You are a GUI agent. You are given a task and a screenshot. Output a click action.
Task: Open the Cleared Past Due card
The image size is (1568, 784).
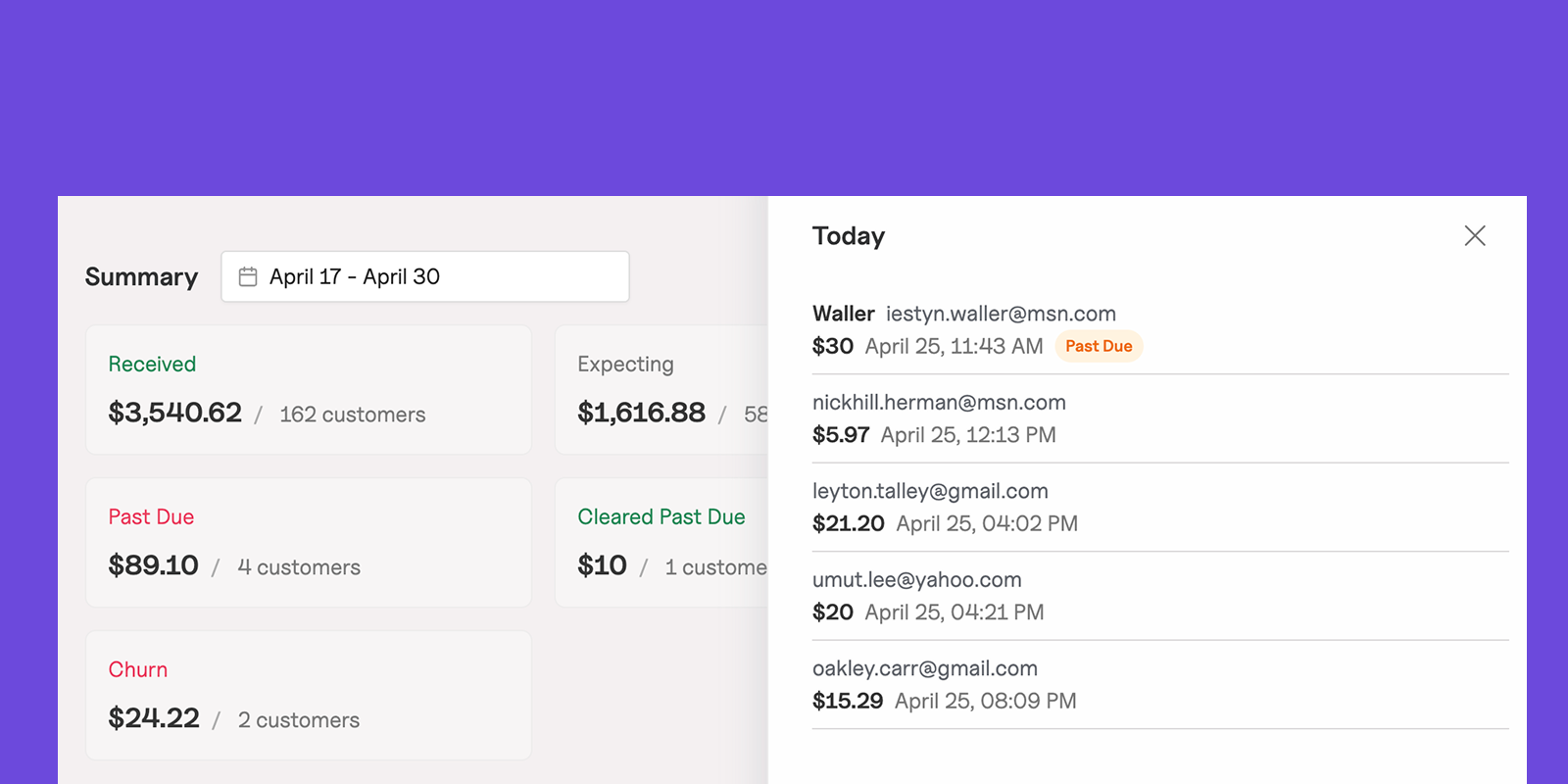click(661, 542)
